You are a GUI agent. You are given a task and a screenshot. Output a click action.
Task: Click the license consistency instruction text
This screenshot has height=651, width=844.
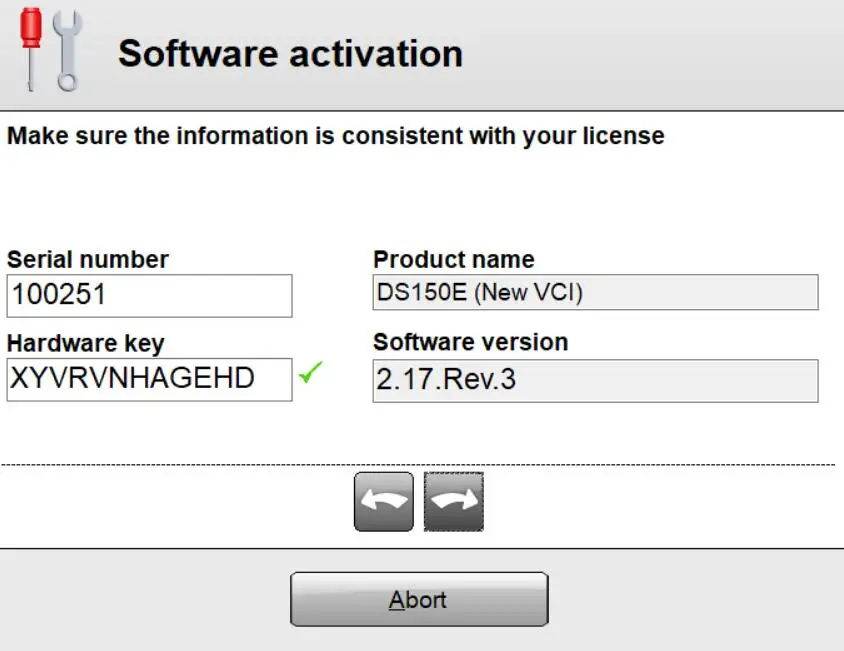(x=335, y=136)
